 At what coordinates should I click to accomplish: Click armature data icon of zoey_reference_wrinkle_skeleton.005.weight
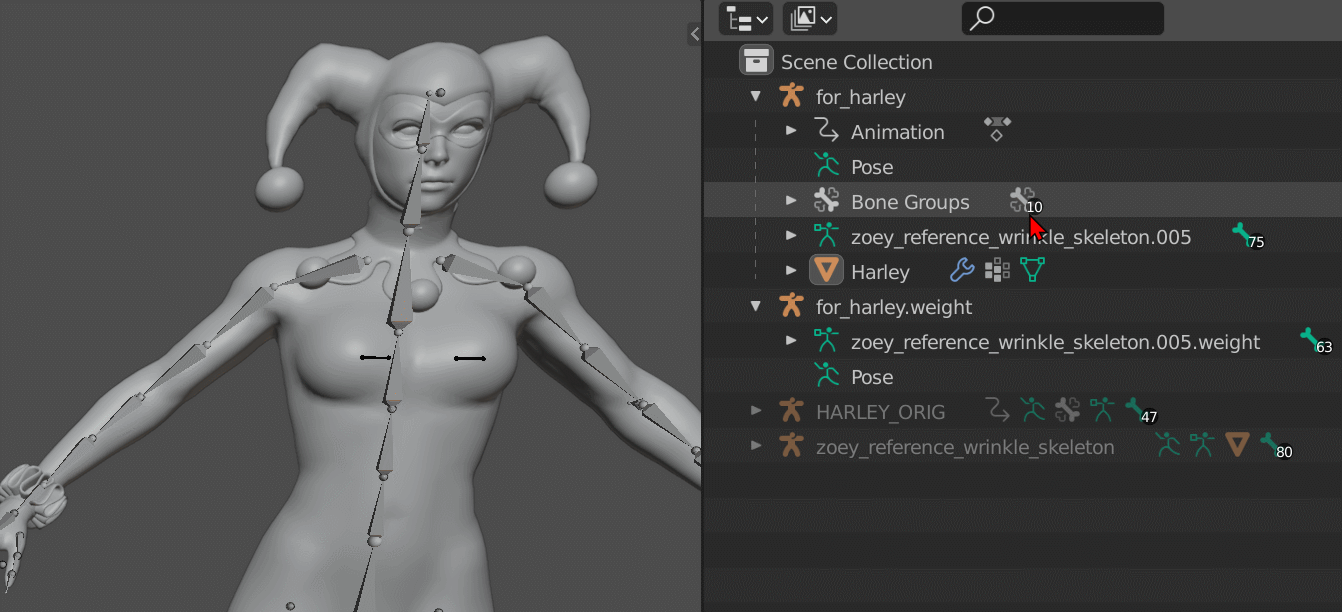click(825, 341)
